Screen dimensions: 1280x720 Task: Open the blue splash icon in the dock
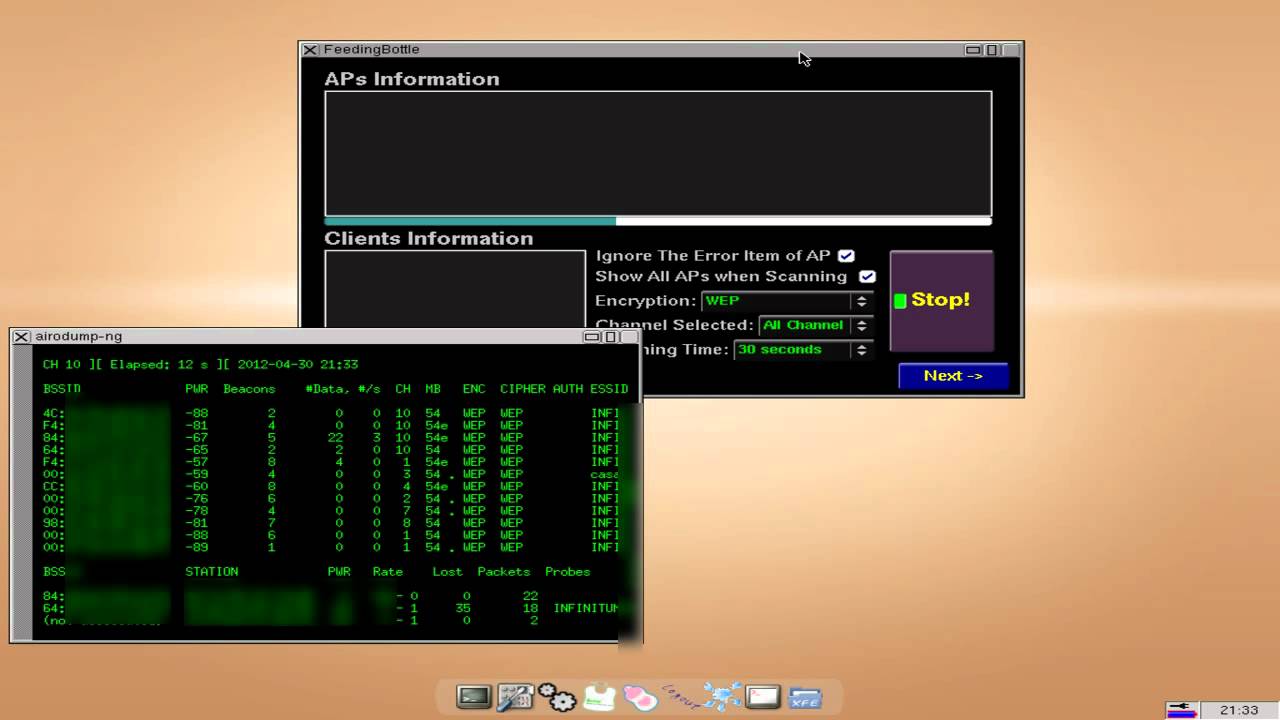tap(721, 697)
